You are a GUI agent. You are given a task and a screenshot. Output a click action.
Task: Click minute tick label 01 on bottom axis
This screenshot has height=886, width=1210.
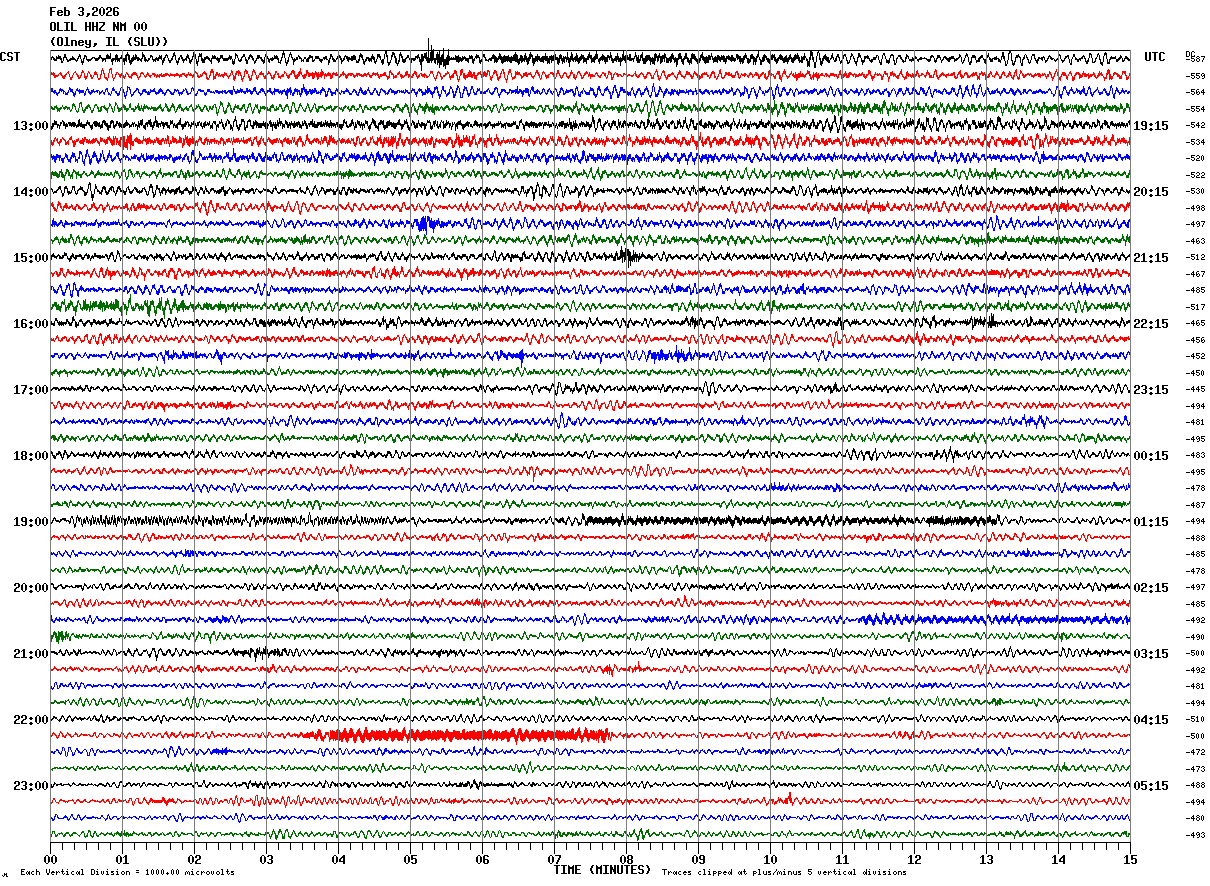pyautogui.click(x=122, y=859)
